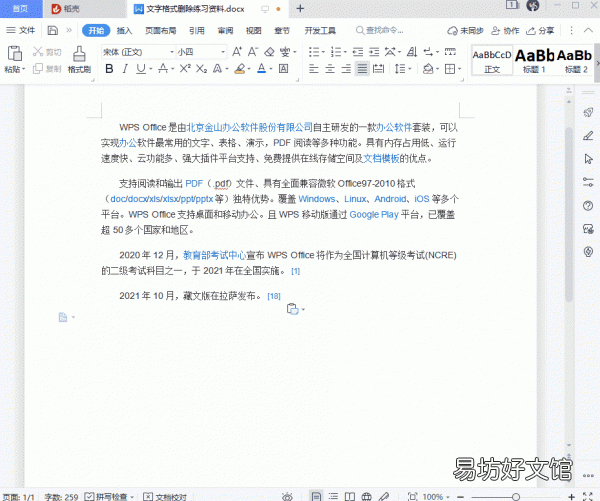Click the 分享 share button
600x501 pixels.
pyautogui.click(x=540, y=31)
